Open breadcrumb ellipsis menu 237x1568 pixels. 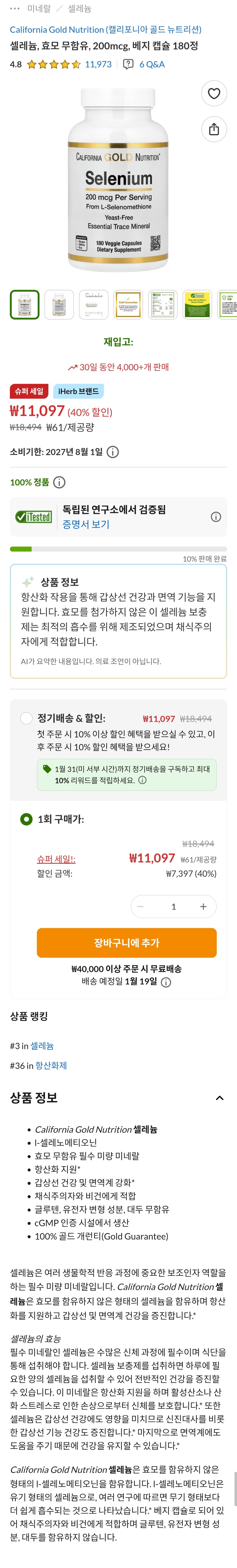click(x=15, y=8)
